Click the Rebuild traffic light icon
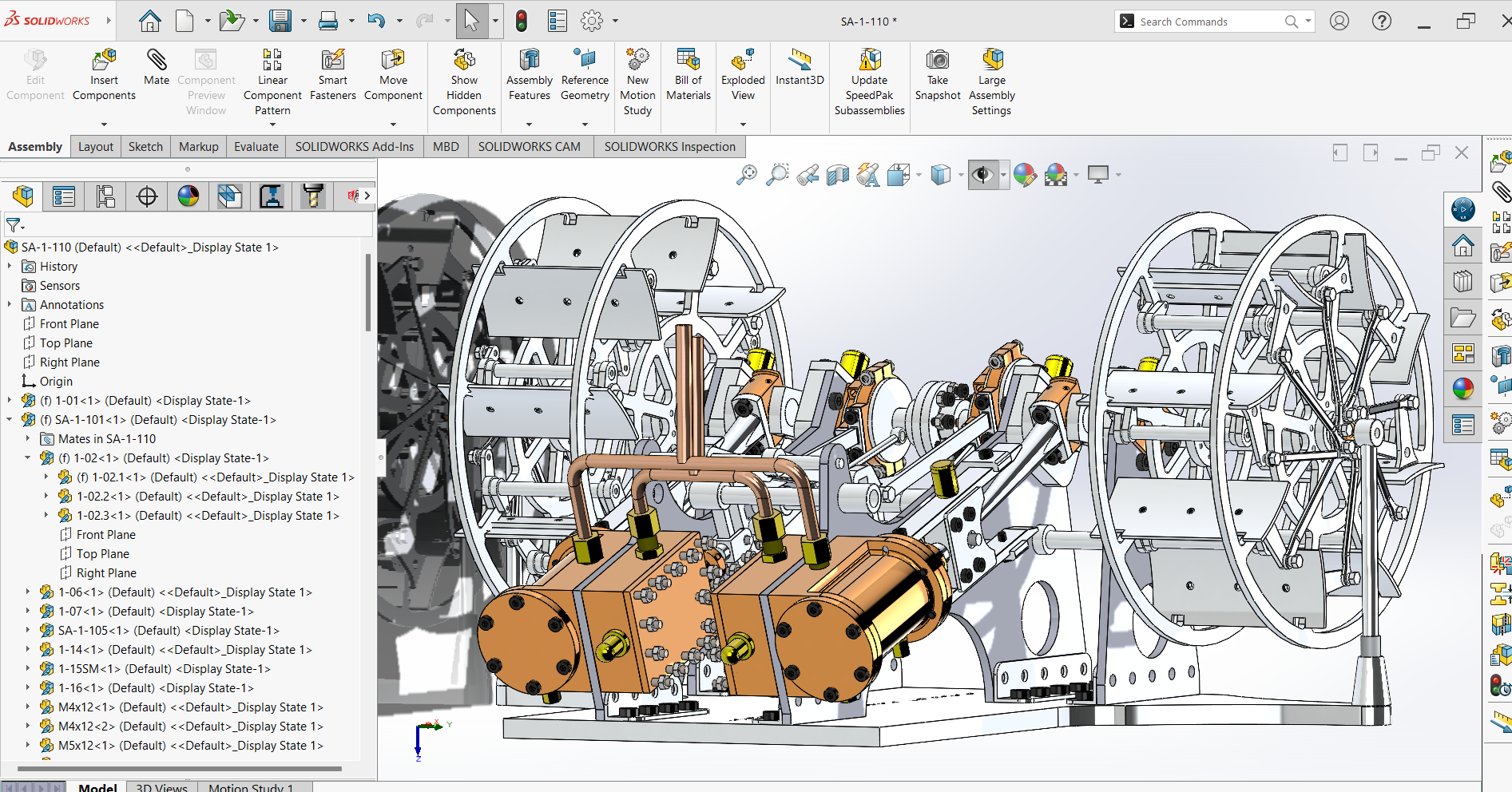The image size is (1512, 792). click(522, 21)
